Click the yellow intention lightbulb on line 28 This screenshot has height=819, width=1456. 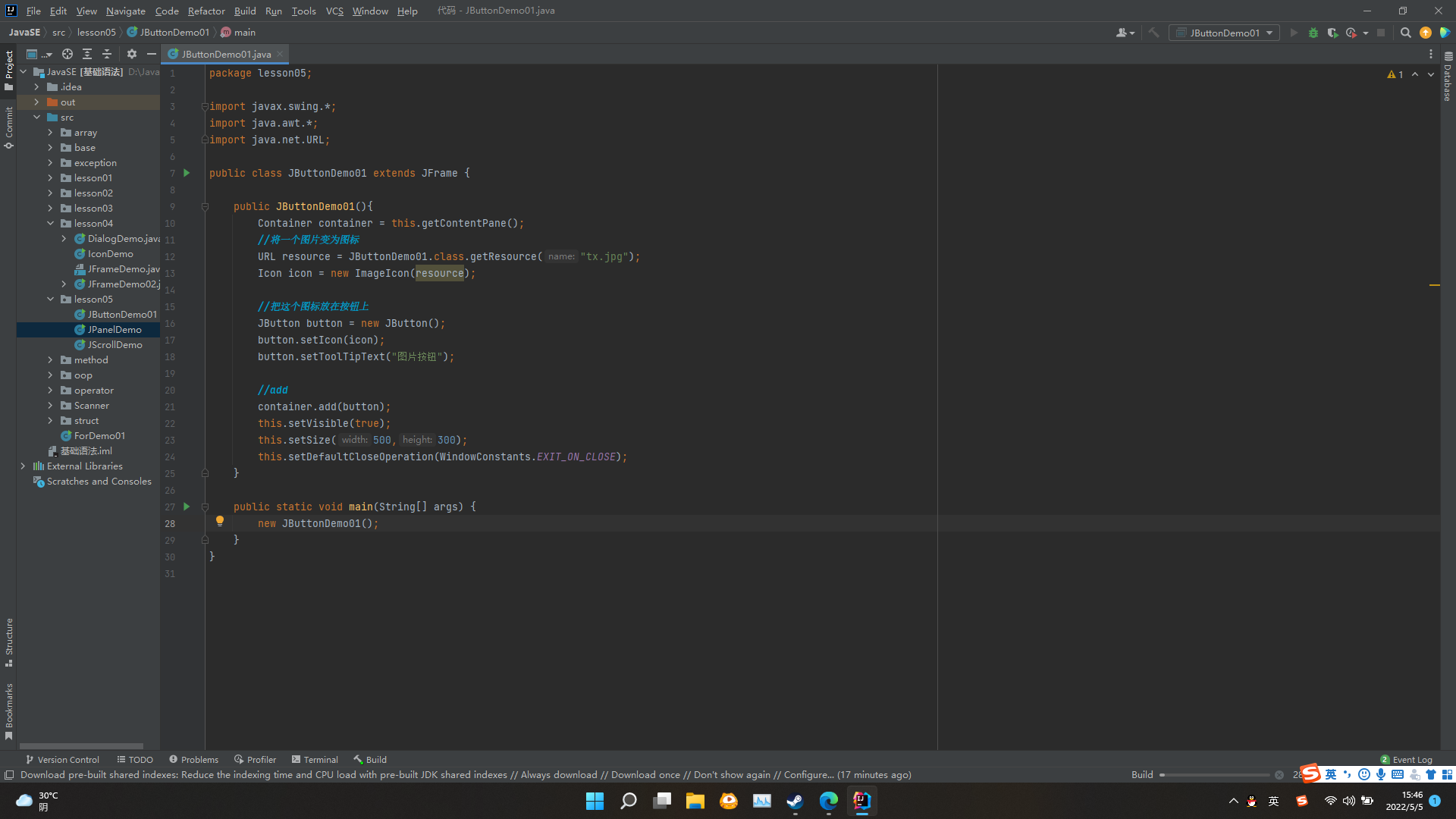tap(220, 521)
